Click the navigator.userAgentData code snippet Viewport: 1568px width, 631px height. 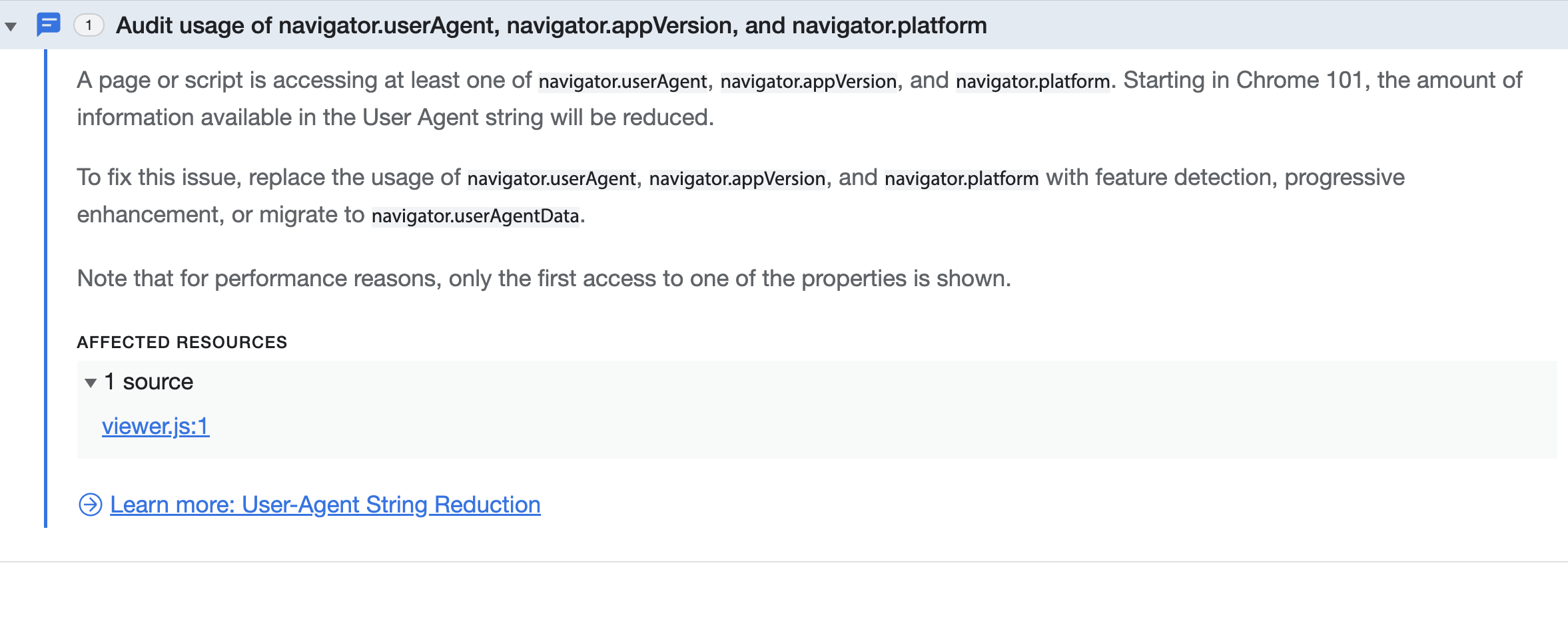click(476, 216)
